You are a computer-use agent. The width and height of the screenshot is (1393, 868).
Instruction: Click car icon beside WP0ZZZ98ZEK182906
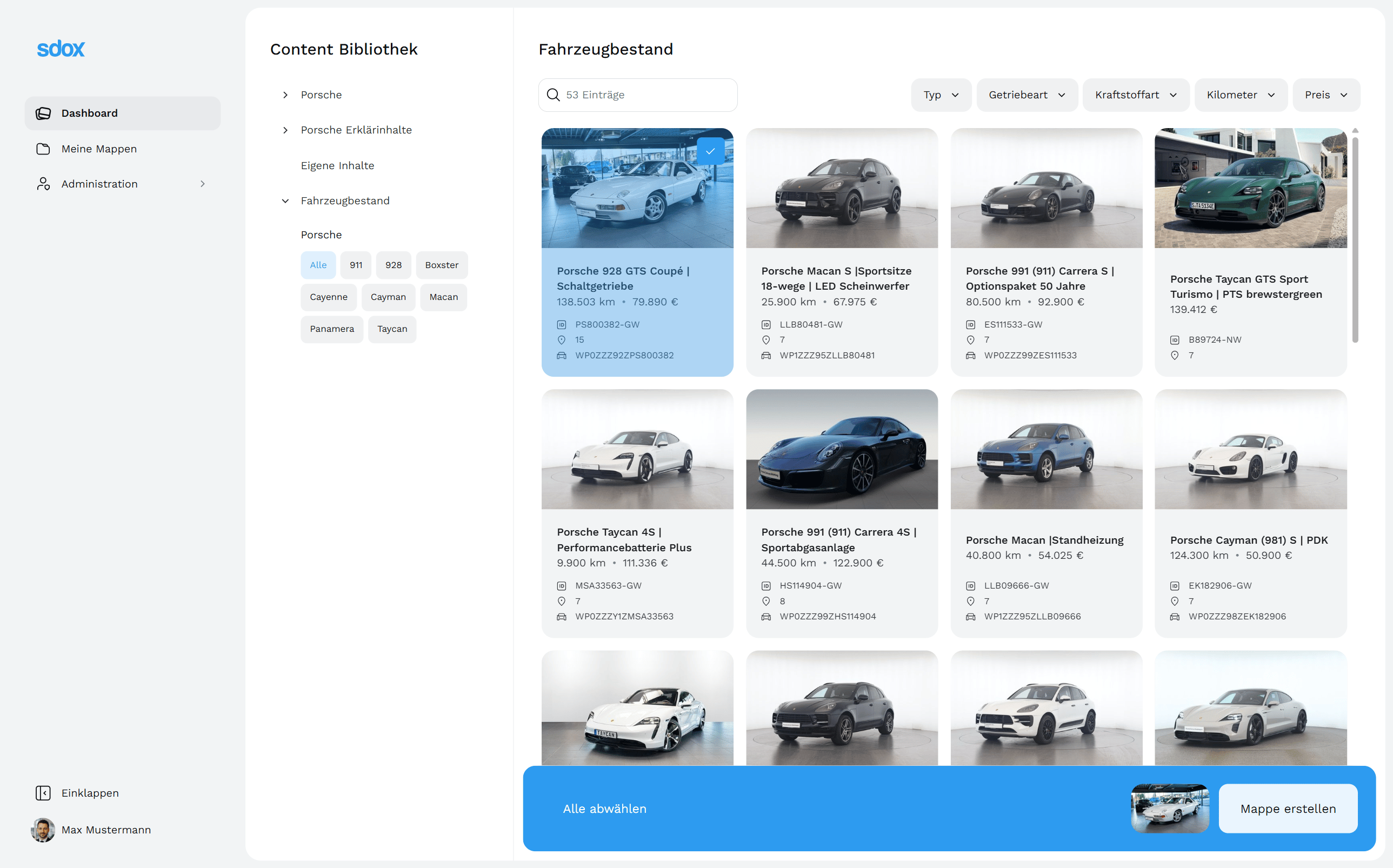(x=1175, y=617)
